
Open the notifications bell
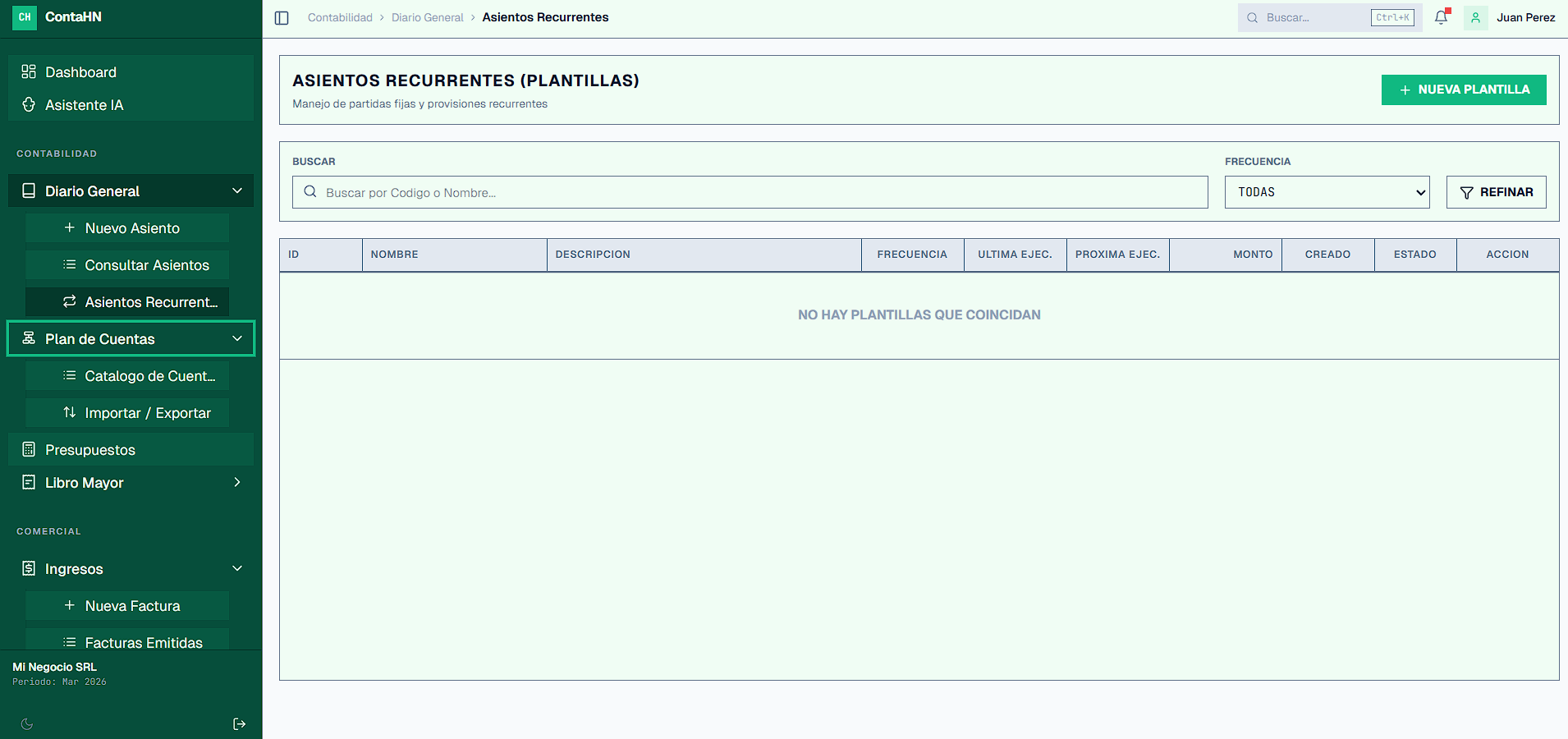click(x=1441, y=17)
